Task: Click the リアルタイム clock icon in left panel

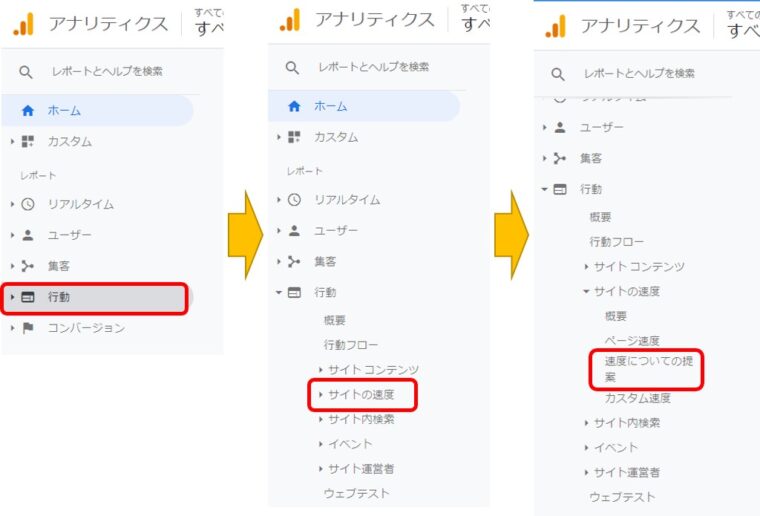Action: coord(28,204)
